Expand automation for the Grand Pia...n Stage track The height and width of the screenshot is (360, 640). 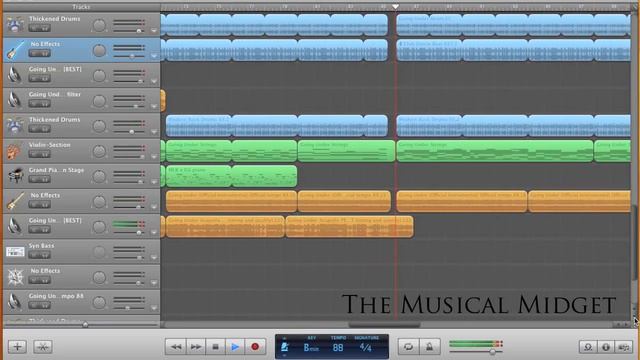pos(154,182)
